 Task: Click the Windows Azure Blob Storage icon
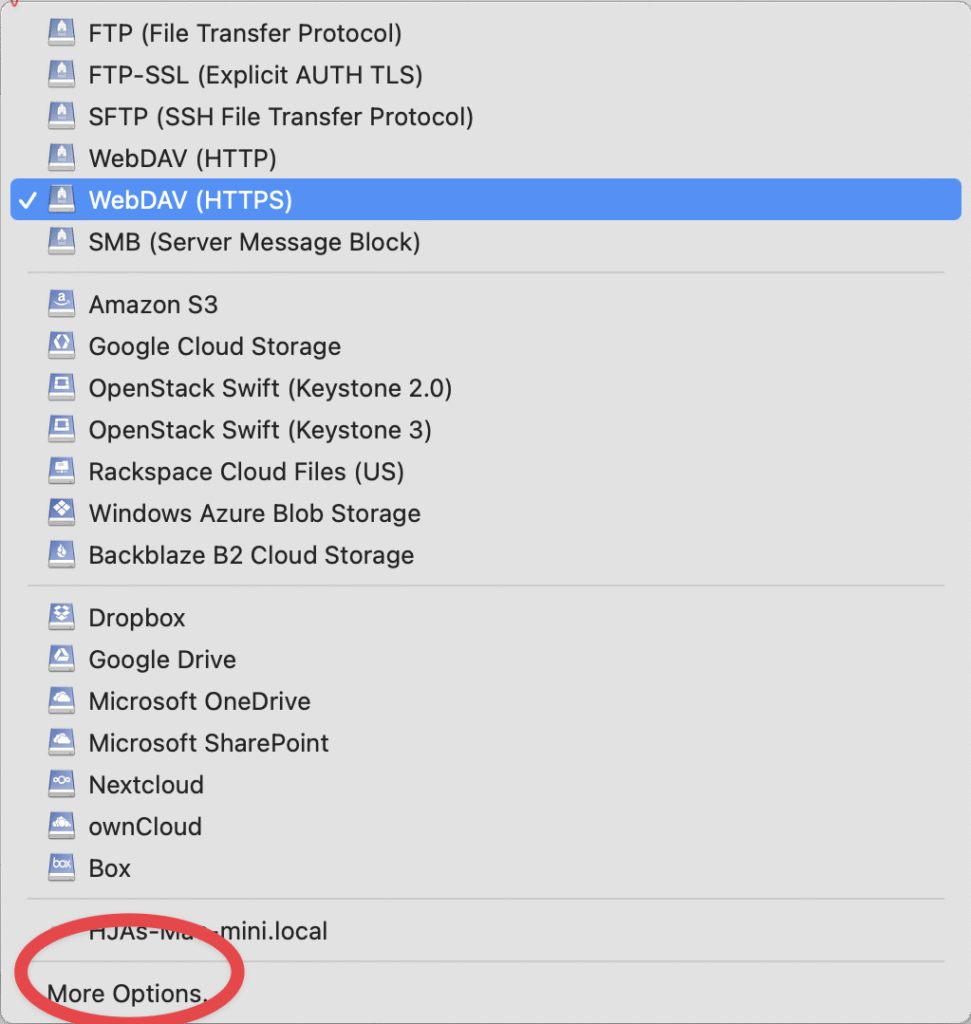(x=61, y=513)
